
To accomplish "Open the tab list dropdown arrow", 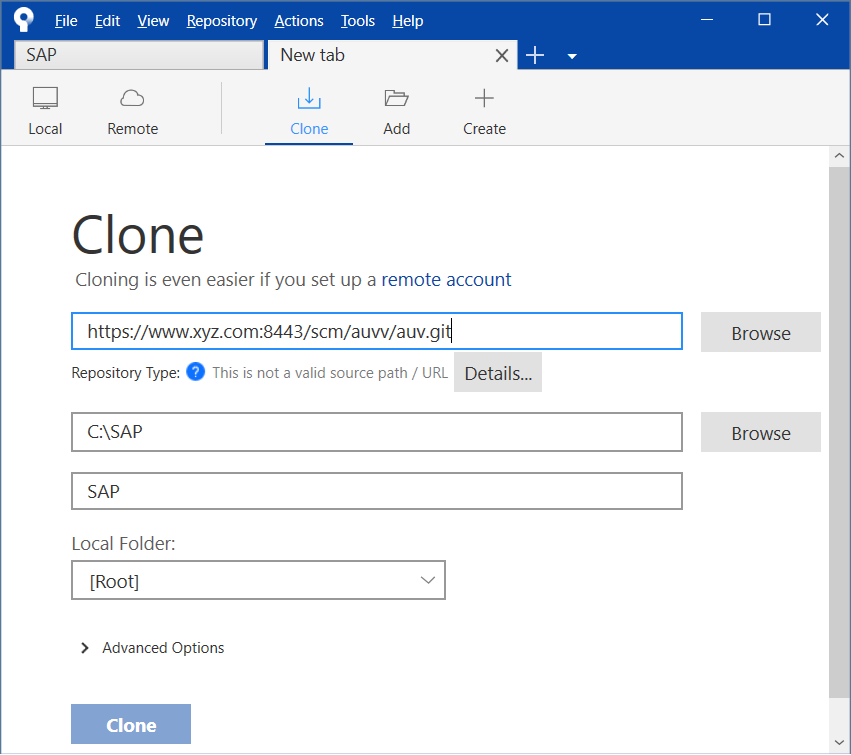I will click(x=572, y=57).
